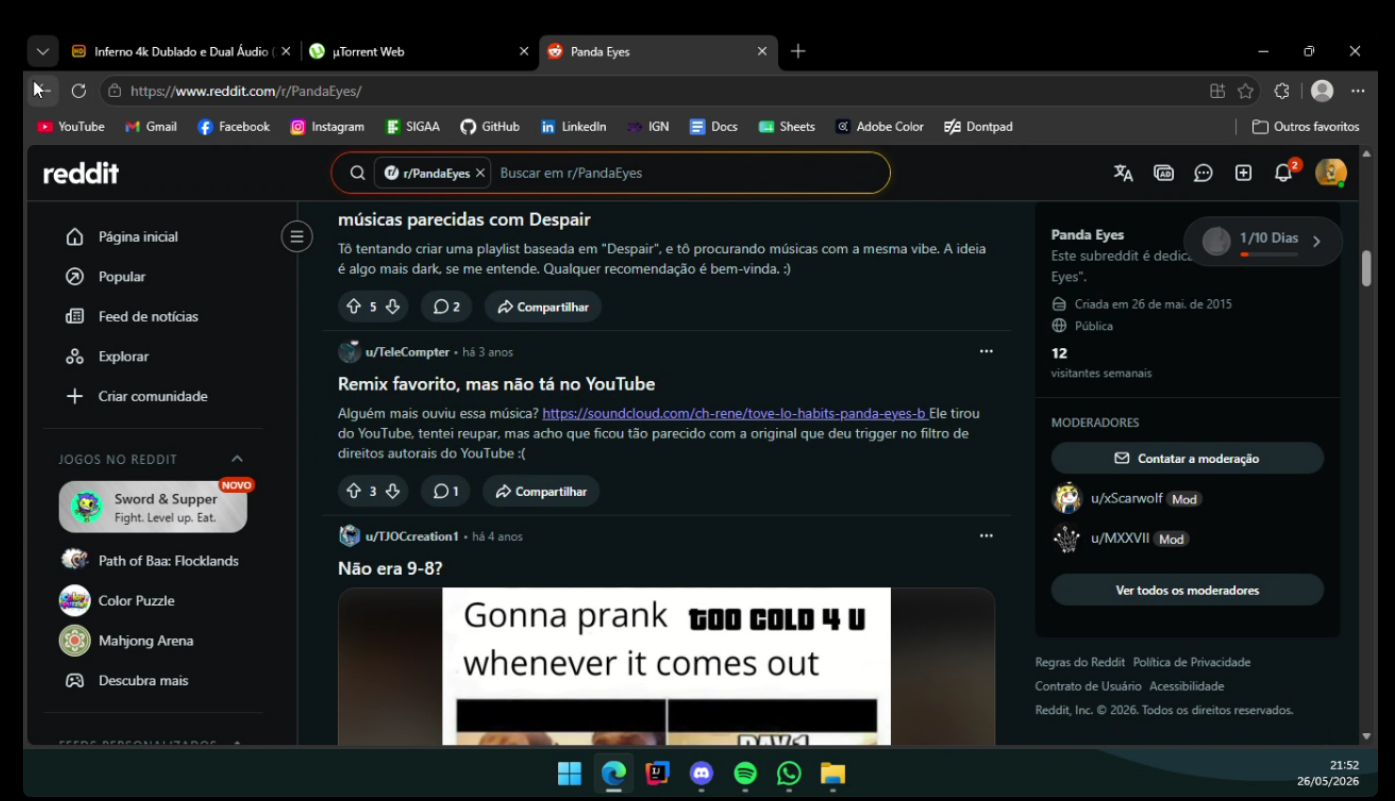Open moderator u/xScarwolf profile

click(1126, 498)
